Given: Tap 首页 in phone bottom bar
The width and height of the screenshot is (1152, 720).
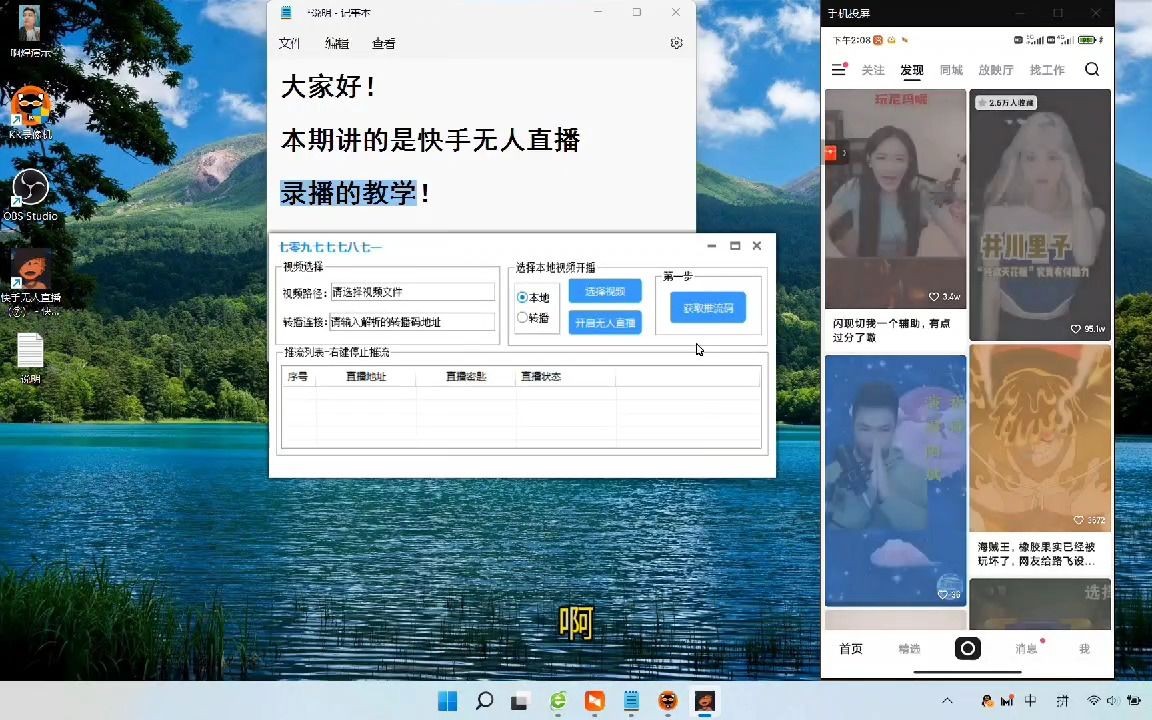Looking at the screenshot, I should click(x=851, y=649).
